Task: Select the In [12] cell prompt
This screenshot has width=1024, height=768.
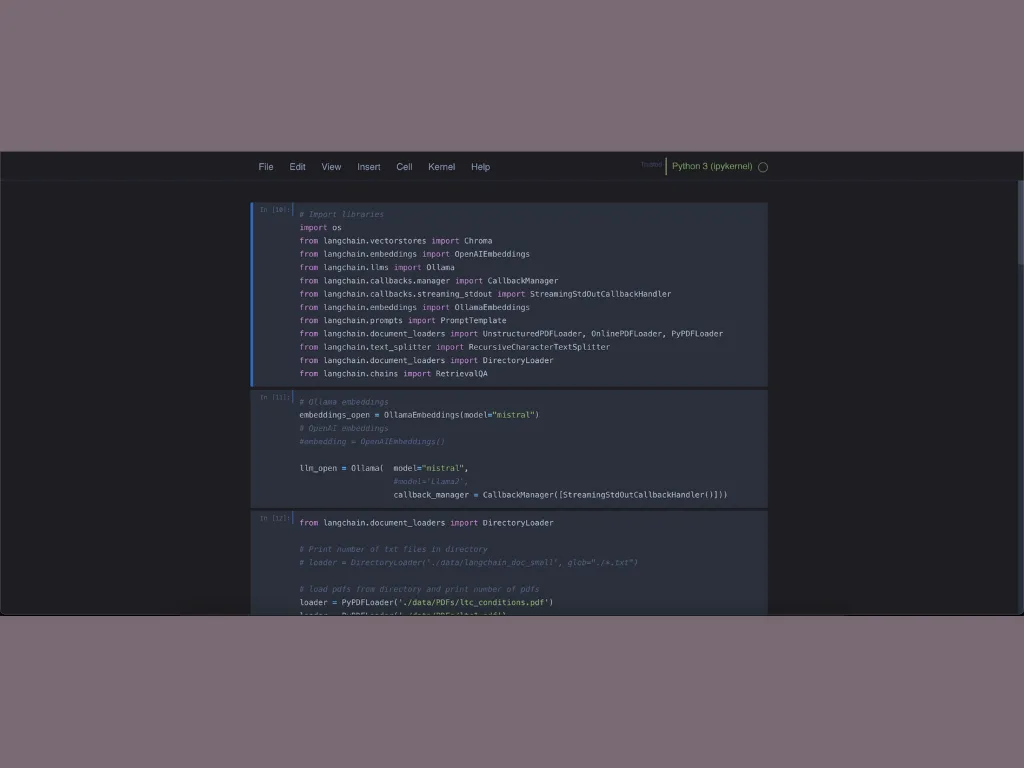Action: coord(274,518)
